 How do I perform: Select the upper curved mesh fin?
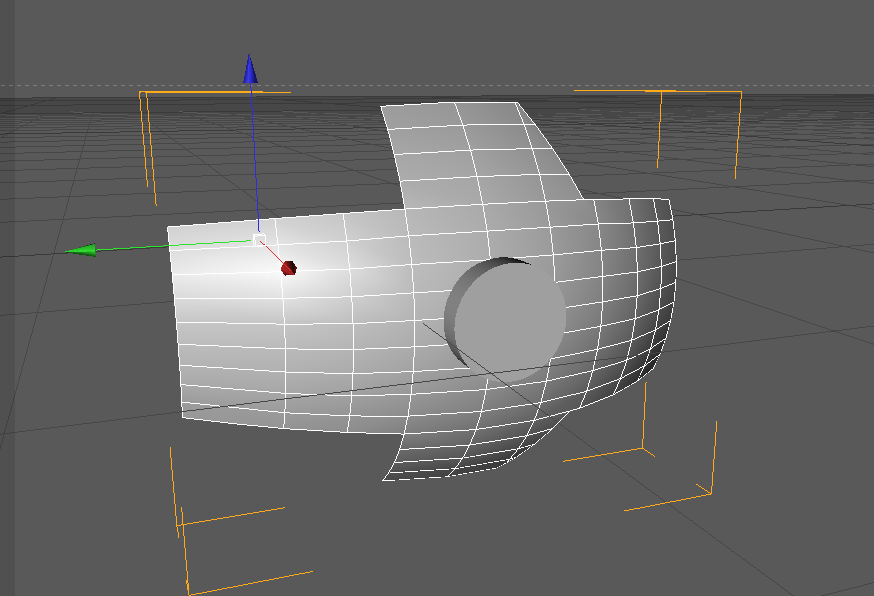coord(482,153)
